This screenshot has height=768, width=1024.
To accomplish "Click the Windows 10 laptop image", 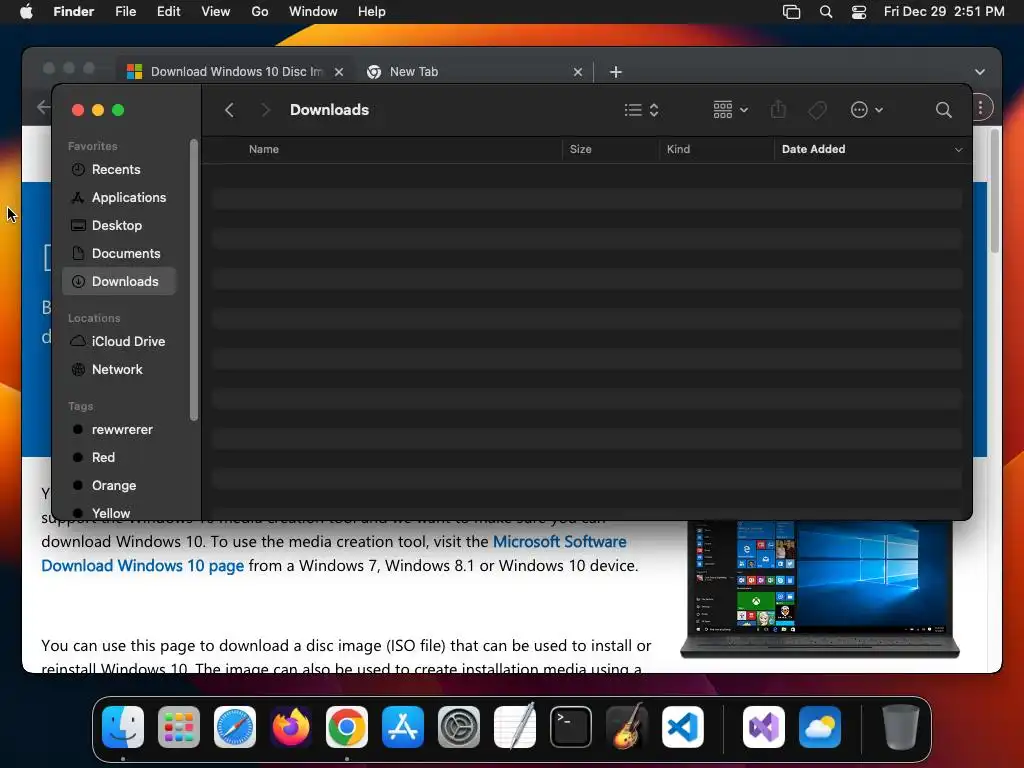I will click(x=820, y=588).
